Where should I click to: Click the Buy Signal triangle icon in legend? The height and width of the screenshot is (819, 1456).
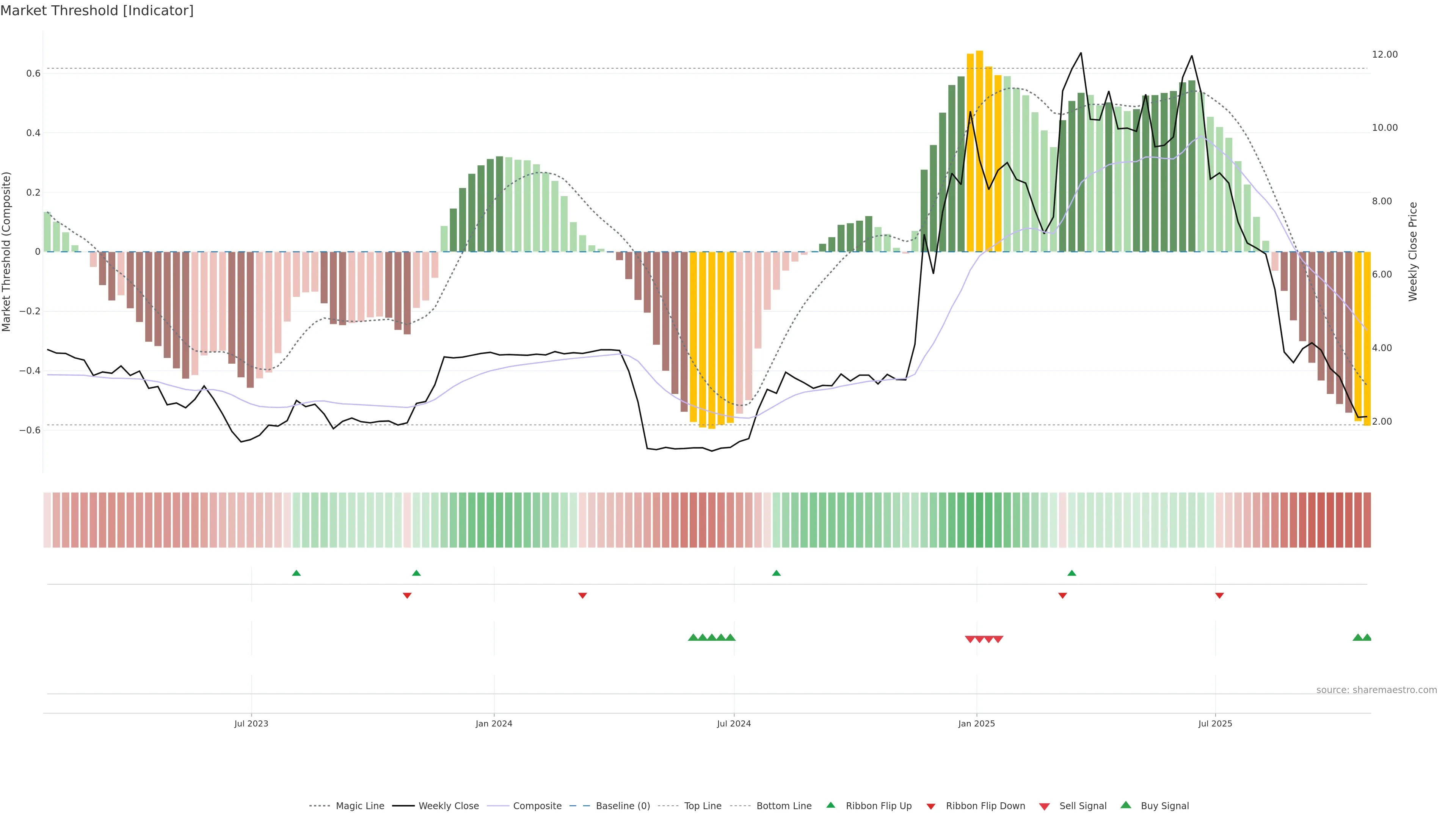pyautogui.click(x=1125, y=805)
